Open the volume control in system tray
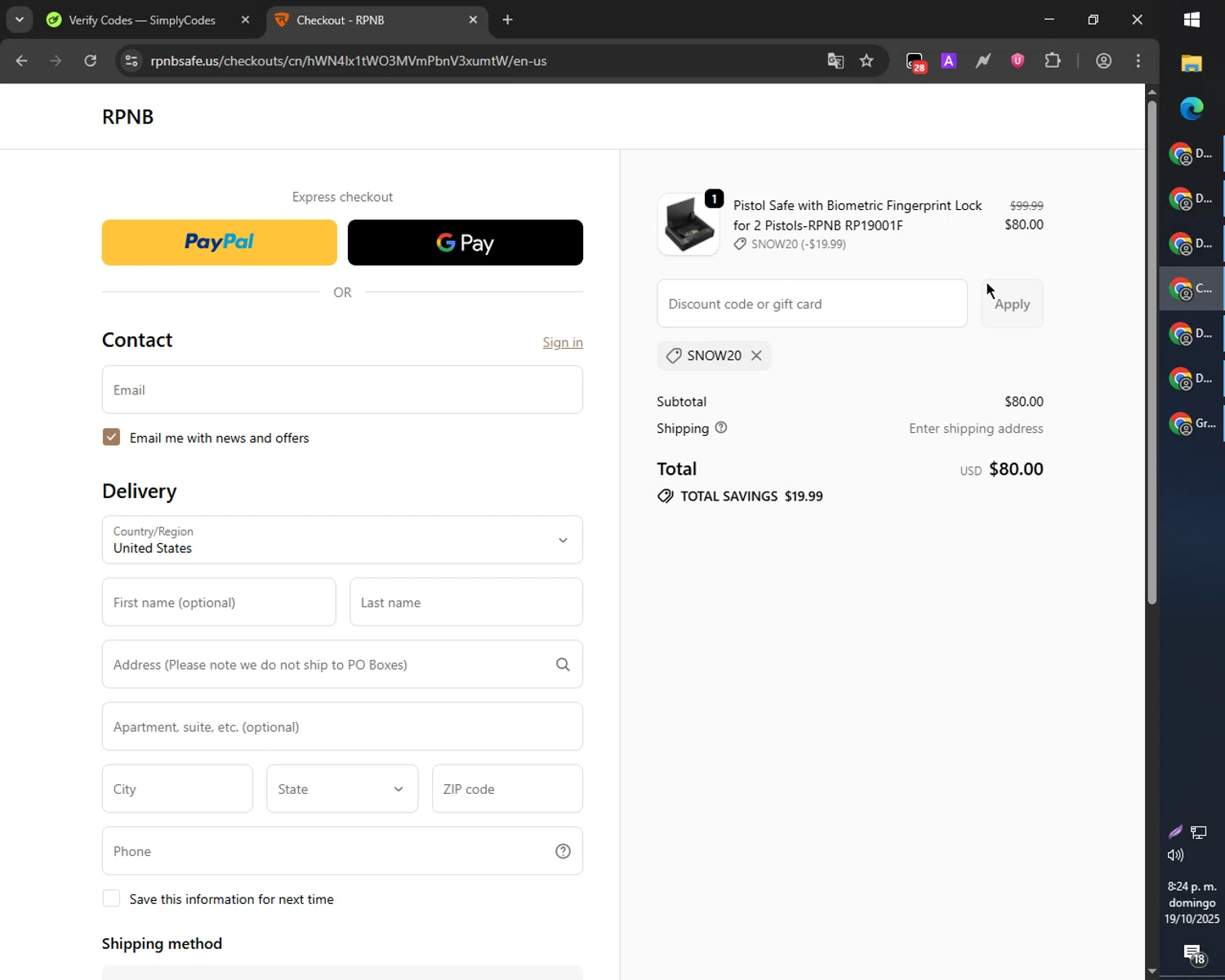This screenshot has height=980, width=1225. (1175, 855)
